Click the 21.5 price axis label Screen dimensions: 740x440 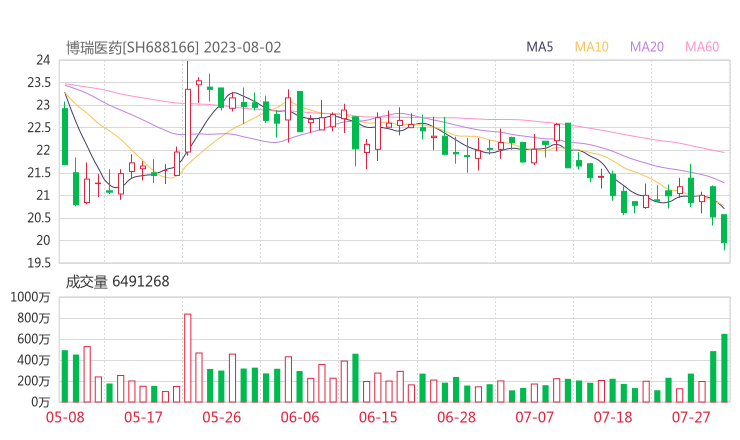[39, 173]
